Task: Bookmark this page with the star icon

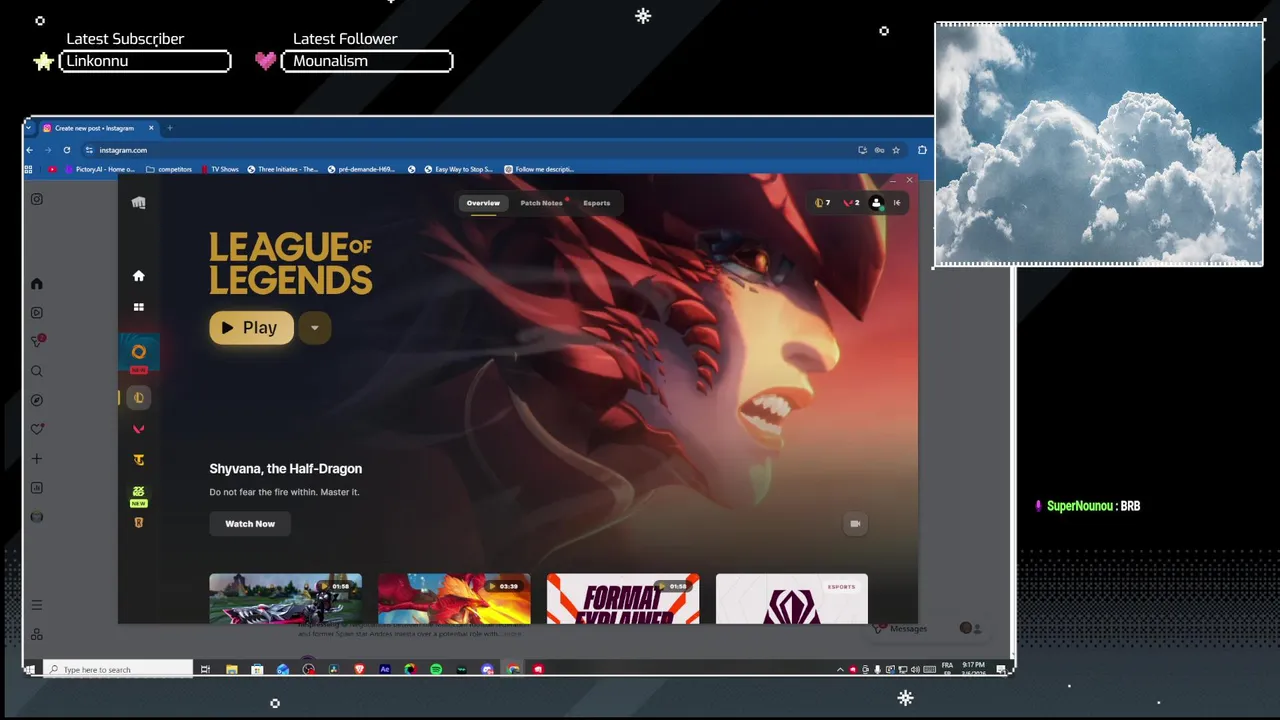Action: (x=896, y=150)
